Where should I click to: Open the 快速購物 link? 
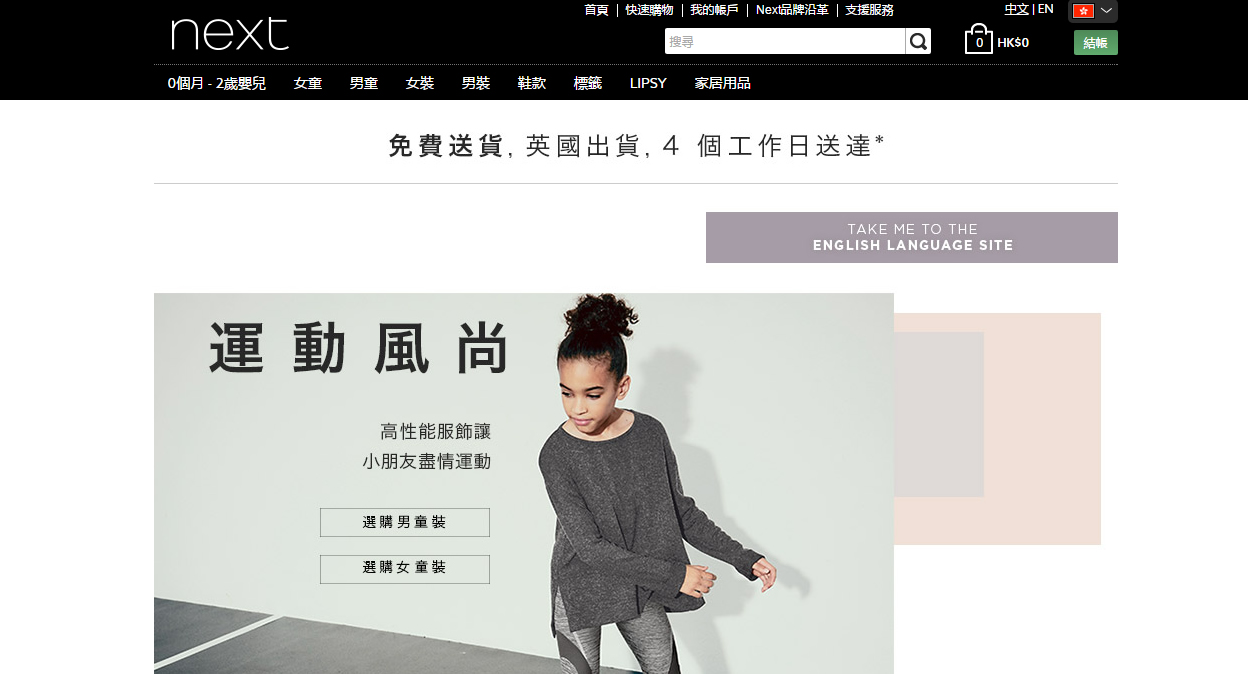650,10
